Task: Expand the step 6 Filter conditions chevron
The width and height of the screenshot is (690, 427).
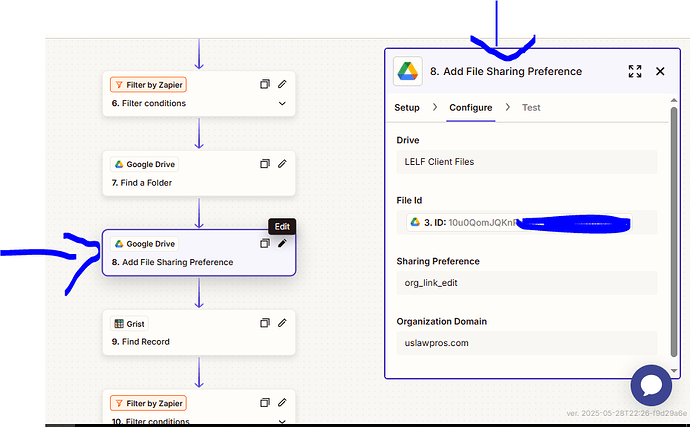Action: pos(282,103)
